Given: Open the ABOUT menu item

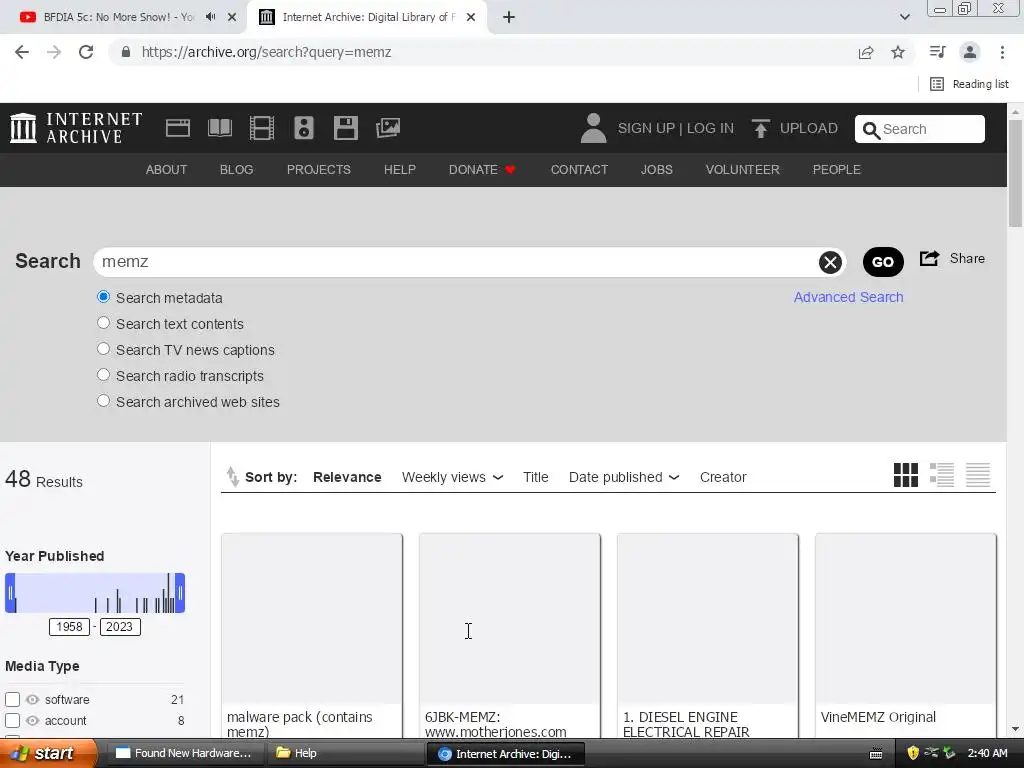Looking at the screenshot, I should (x=166, y=170).
